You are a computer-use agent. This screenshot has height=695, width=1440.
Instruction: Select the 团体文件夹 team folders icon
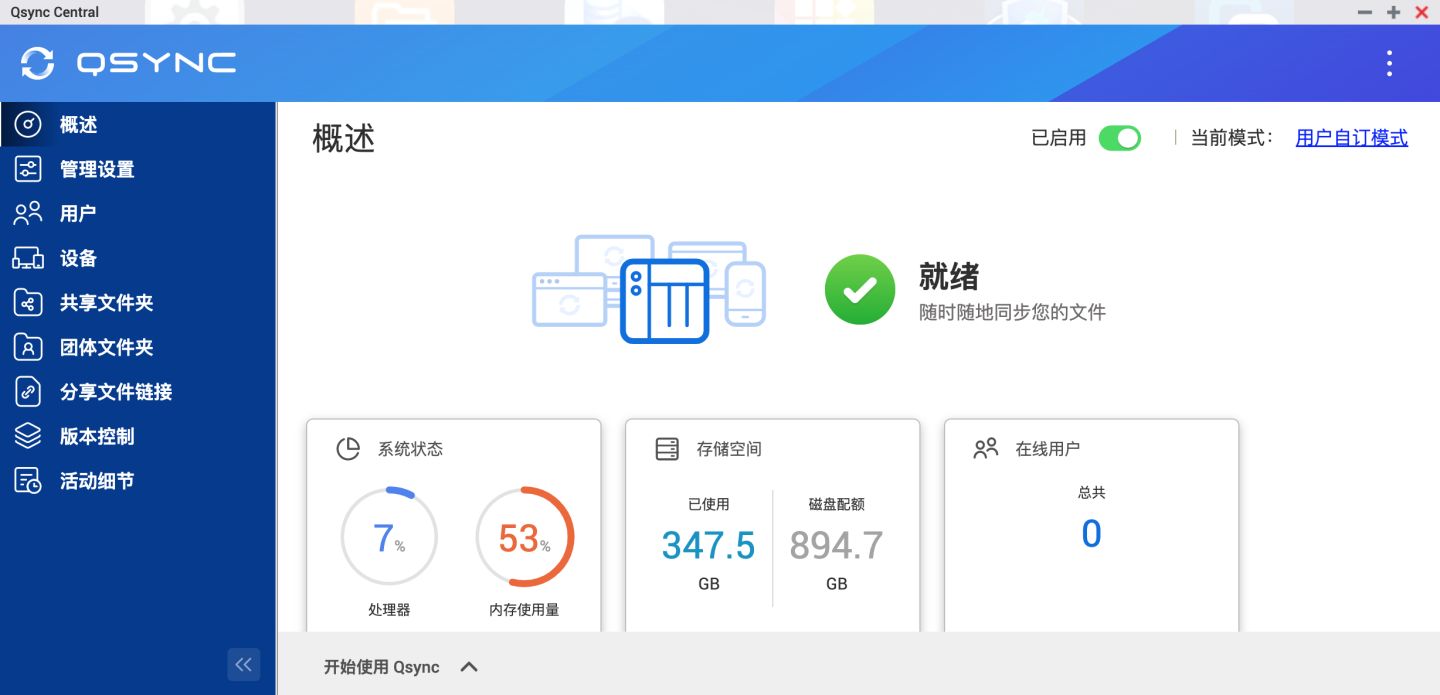click(x=30, y=347)
